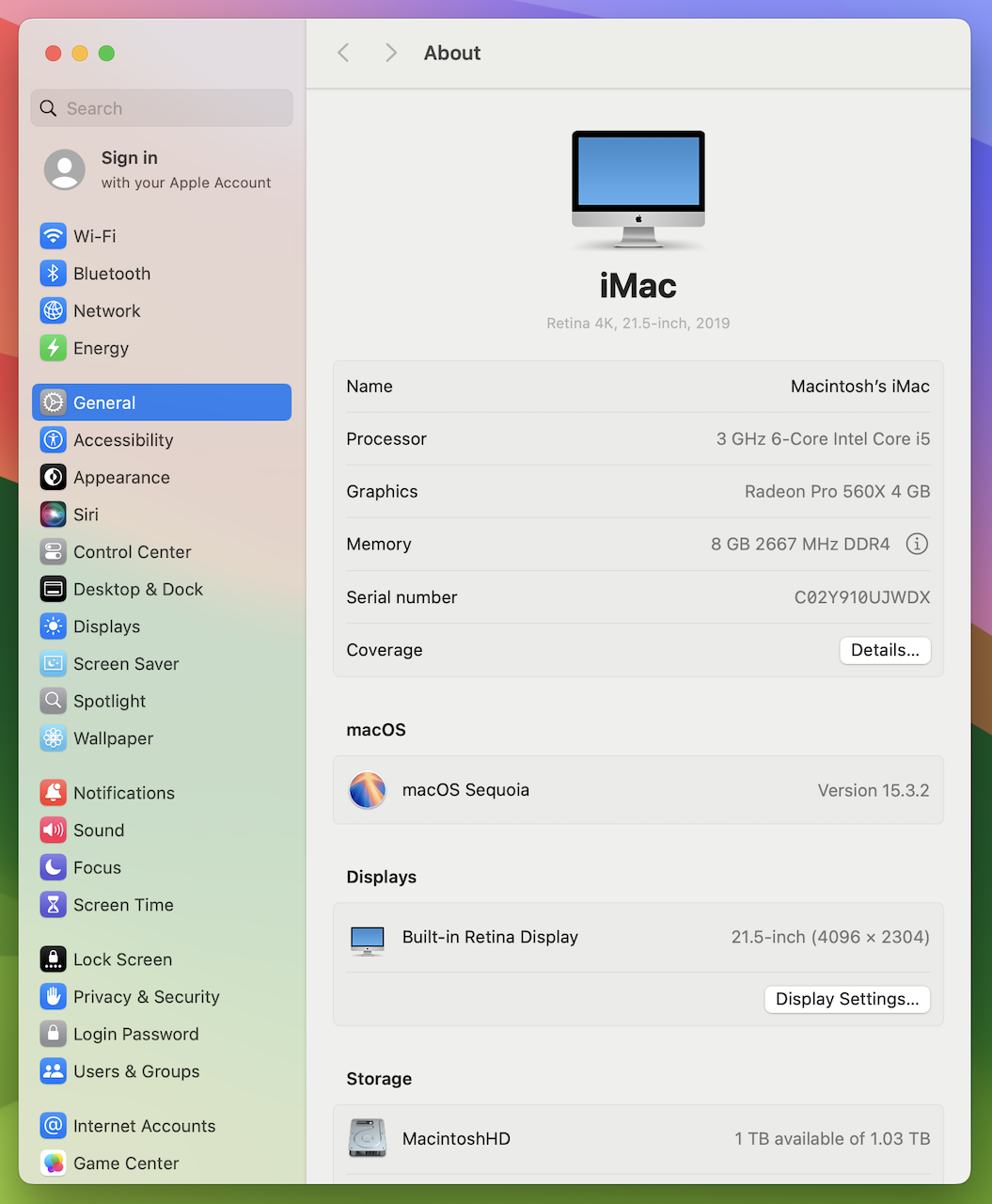Click Version 15.3.2 text
Image resolution: width=992 pixels, height=1204 pixels.
click(x=874, y=790)
